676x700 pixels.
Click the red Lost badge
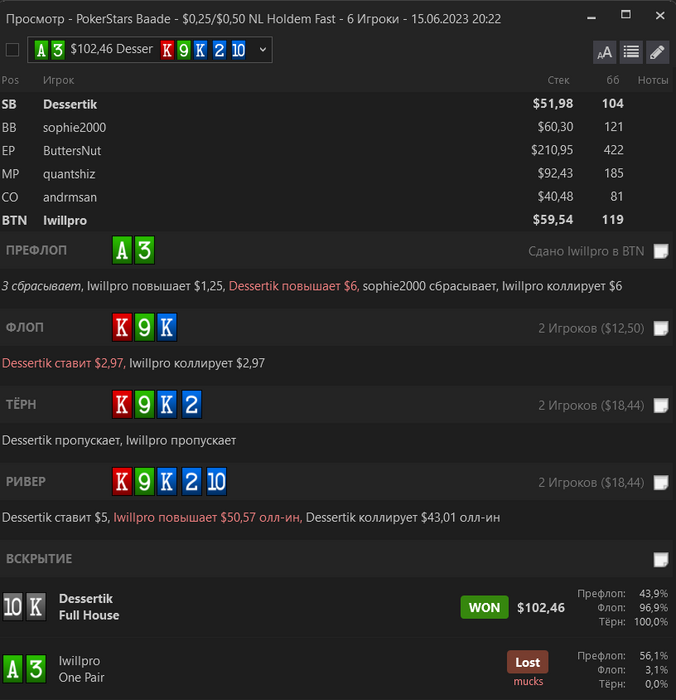tap(528, 662)
